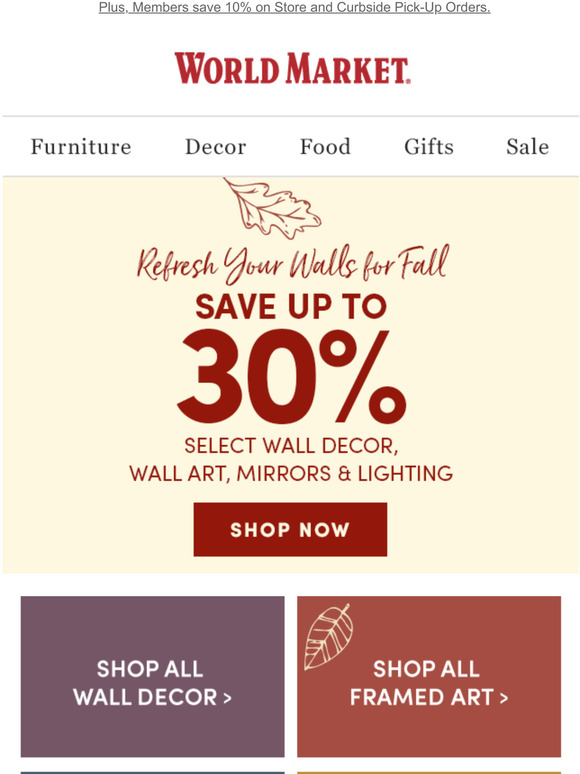The image size is (580, 774).
Task: Select the Shop All Framed Art tile
Action: point(429,676)
